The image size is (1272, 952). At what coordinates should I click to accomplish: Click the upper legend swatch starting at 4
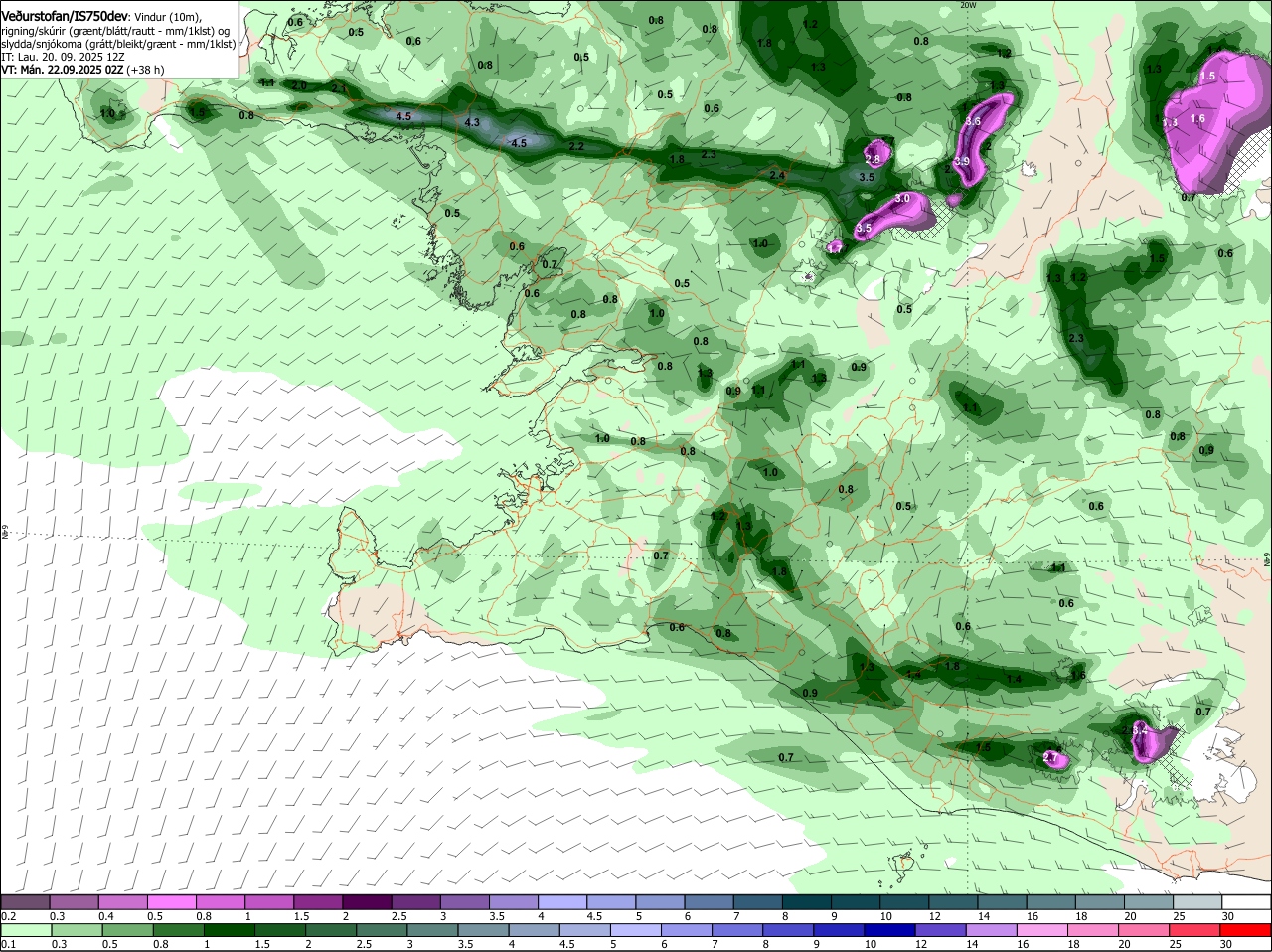click(562, 901)
